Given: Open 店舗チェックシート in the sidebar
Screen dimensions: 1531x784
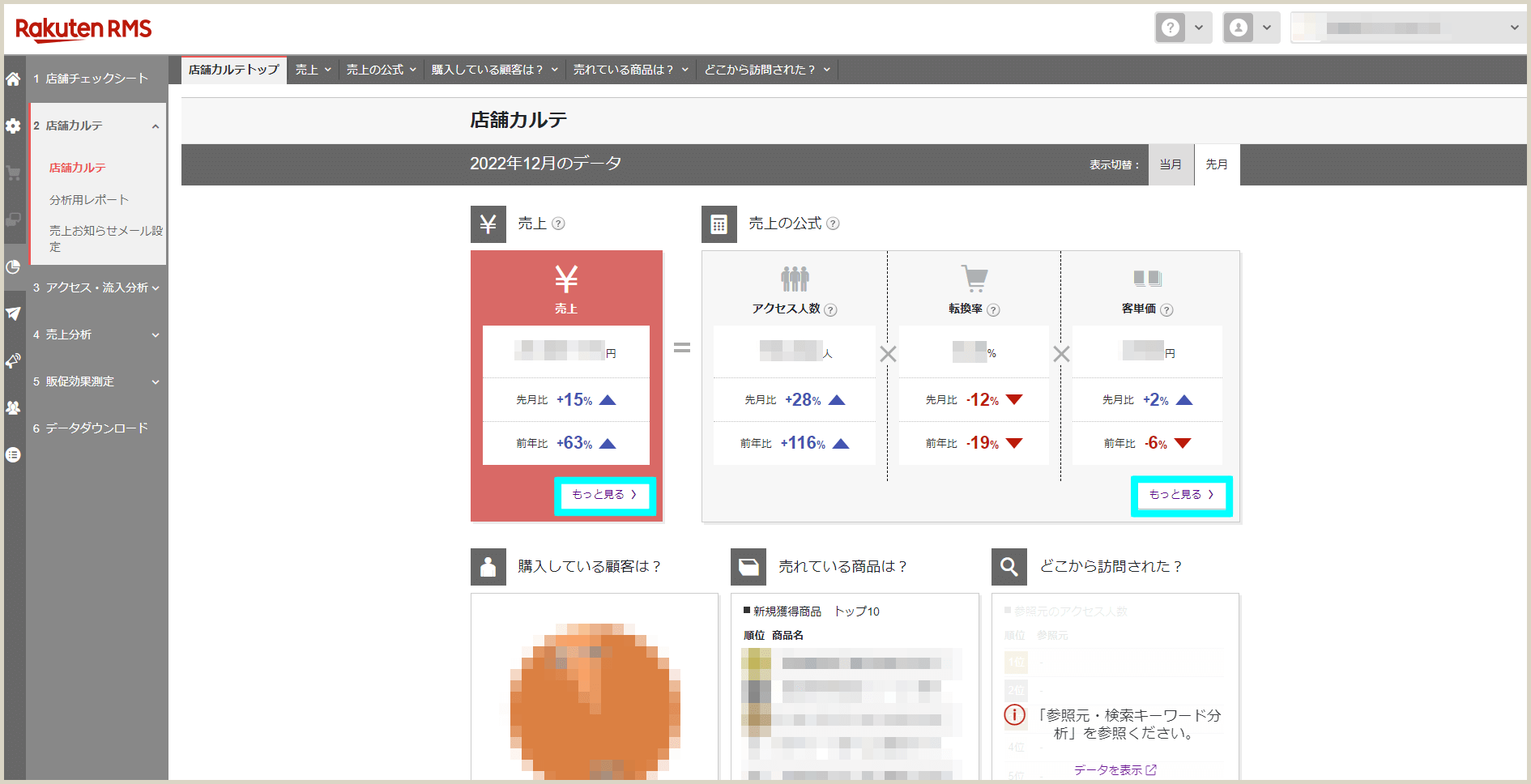Looking at the screenshot, I should pyautogui.click(x=97, y=79).
